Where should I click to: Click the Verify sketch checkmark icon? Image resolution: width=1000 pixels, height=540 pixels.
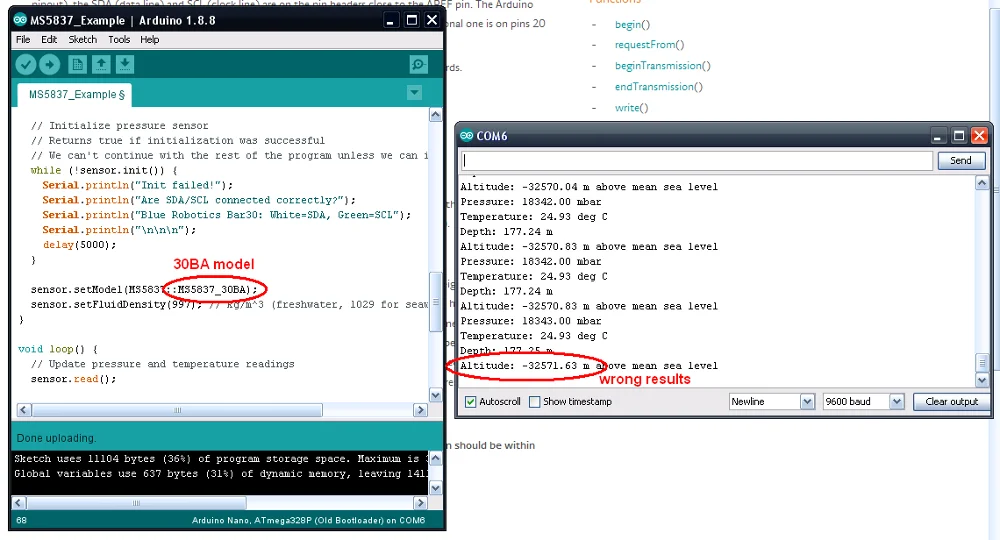[26, 64]
